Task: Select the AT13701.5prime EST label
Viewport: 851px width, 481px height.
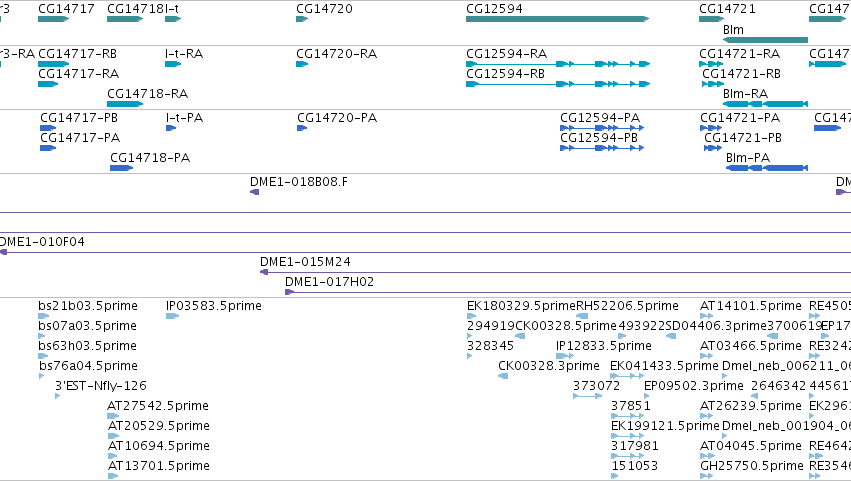Action: pyautogui.click(x=159, y=466)
